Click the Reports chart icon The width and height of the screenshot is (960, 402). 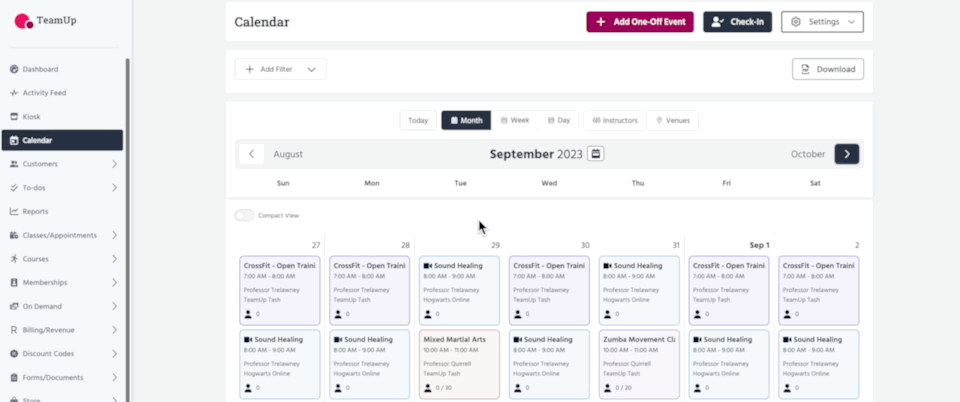pos(14,211)
